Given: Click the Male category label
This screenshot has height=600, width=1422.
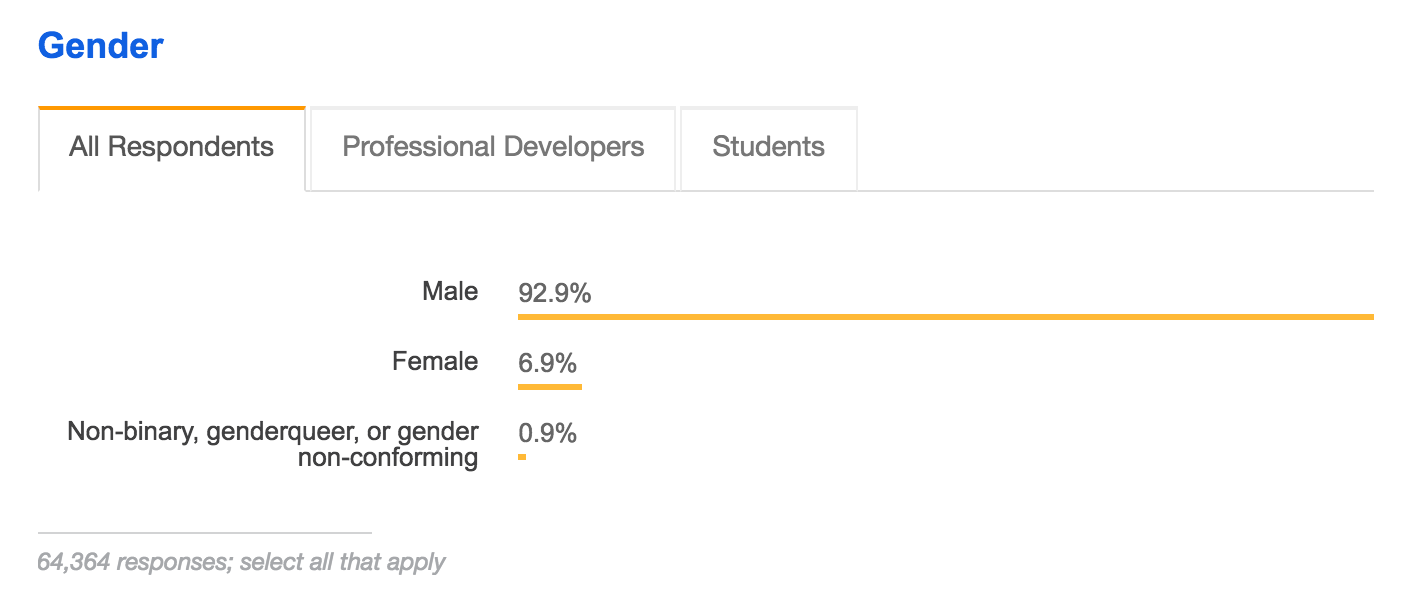Looking at the screenshot, I should (x=450, y=291).
